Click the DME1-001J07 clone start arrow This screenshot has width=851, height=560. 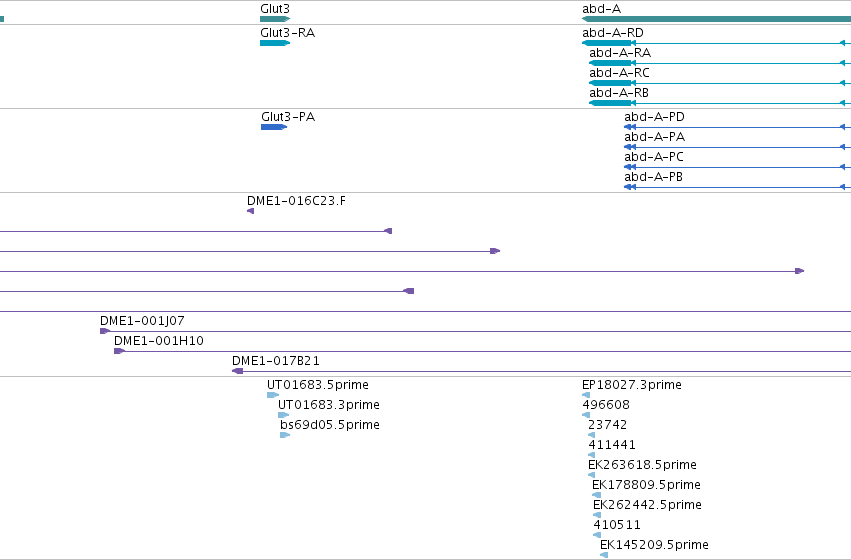(105, 331)
